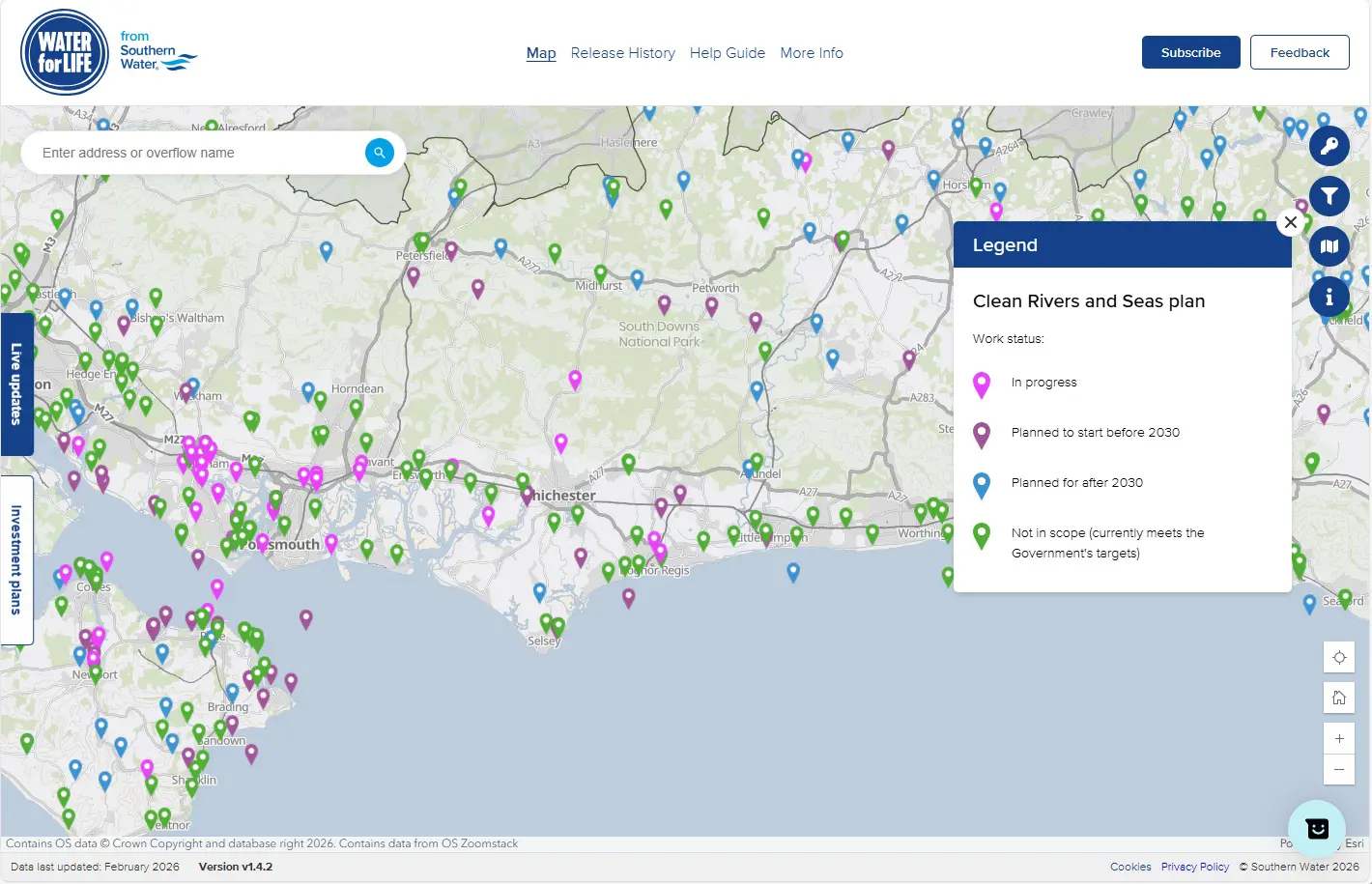The image size is (1372, 884).
Task: Click the address or overflow name search field
Action: point(193,153)
